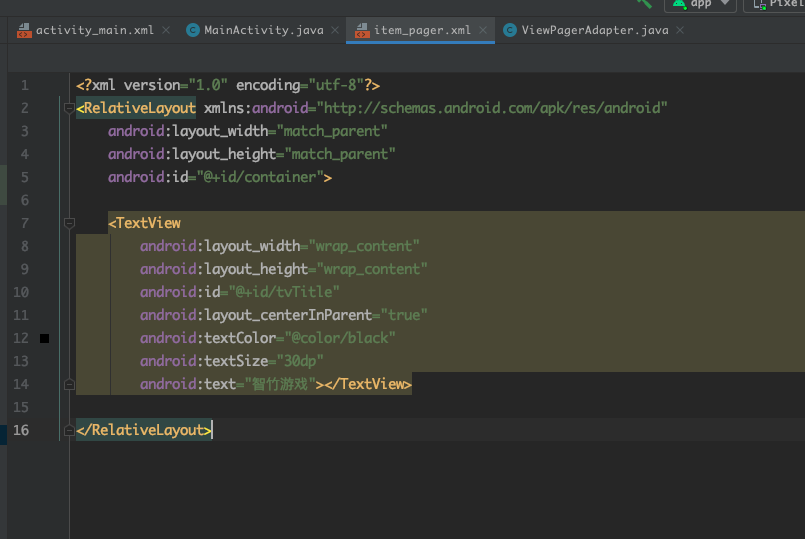Close the item_pager.xml tab

pyautogui.click(x=483, y=30)
